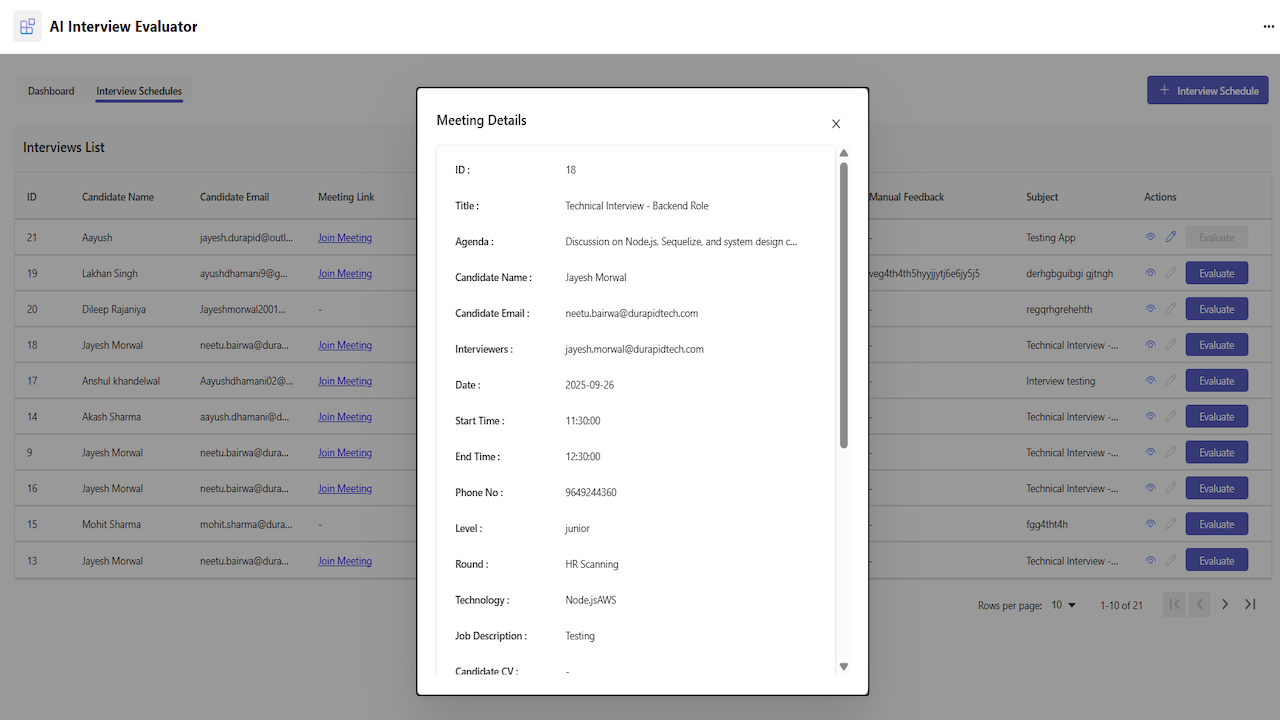
Task: Click the phone number 9649244360
Action: pyautogui.click(x=591, y=493)
